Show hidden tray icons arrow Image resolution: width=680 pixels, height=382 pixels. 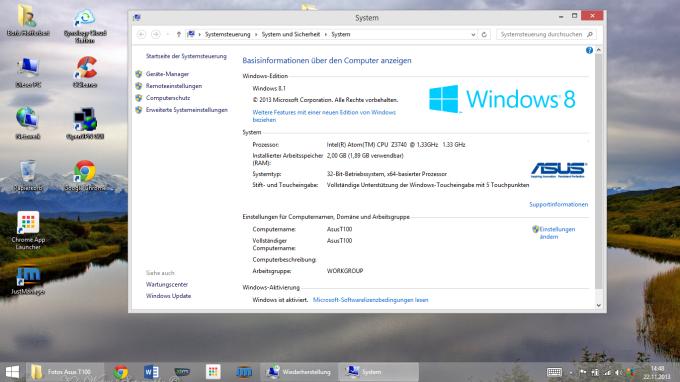coord(571,372)
